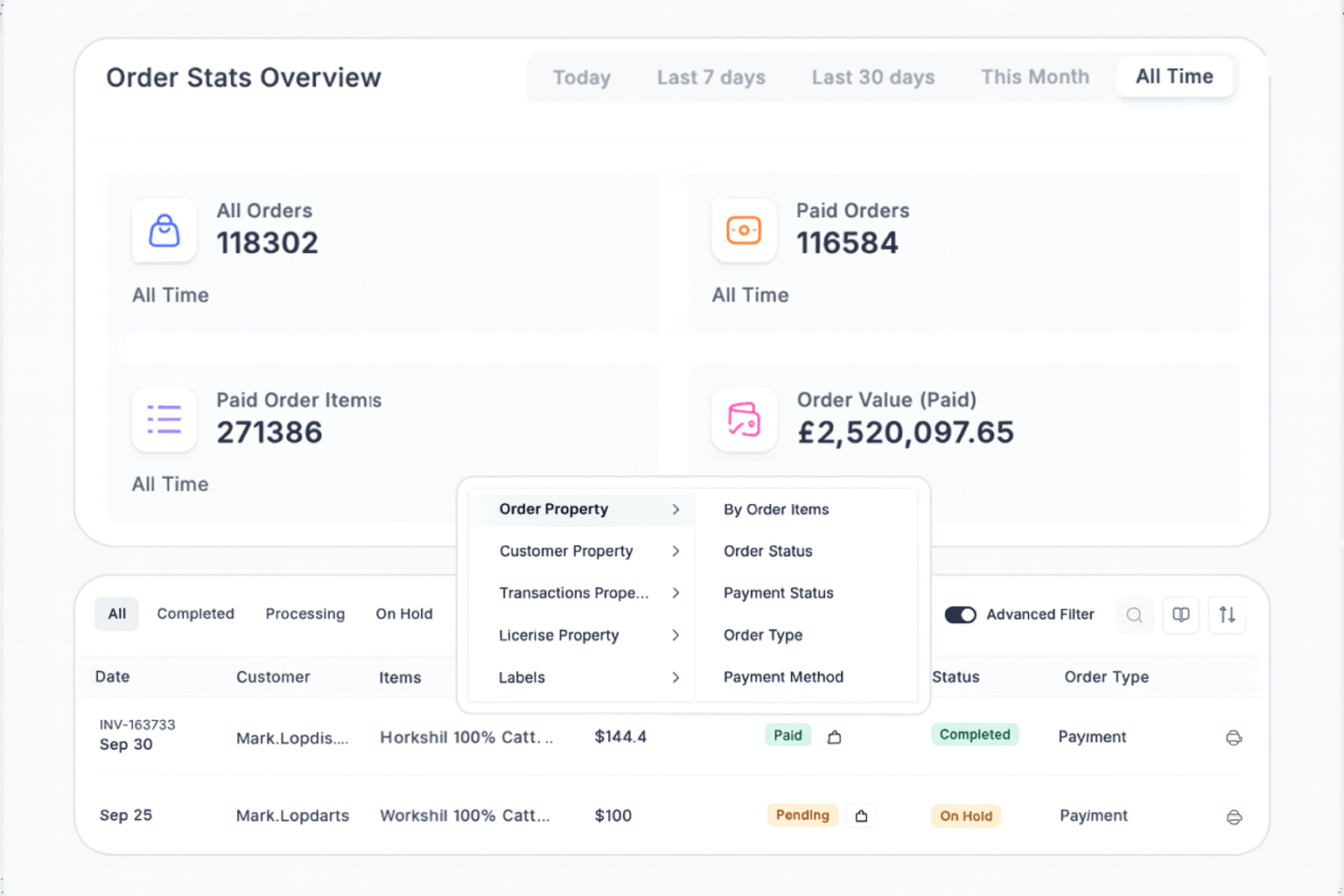Click the On Hold status badge
Screen dimensions: 1344x896
click(x=965, y=816)
